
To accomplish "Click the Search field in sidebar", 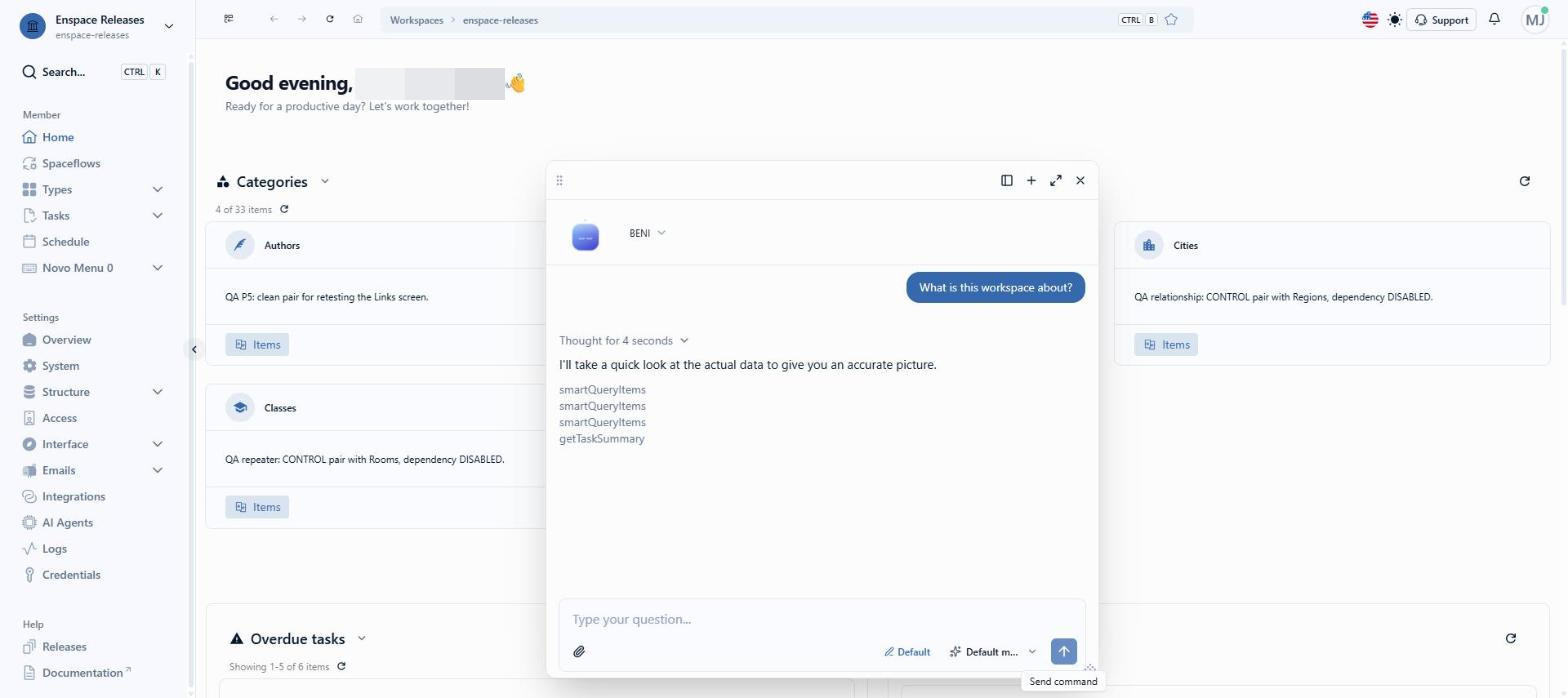I will 94,72.
